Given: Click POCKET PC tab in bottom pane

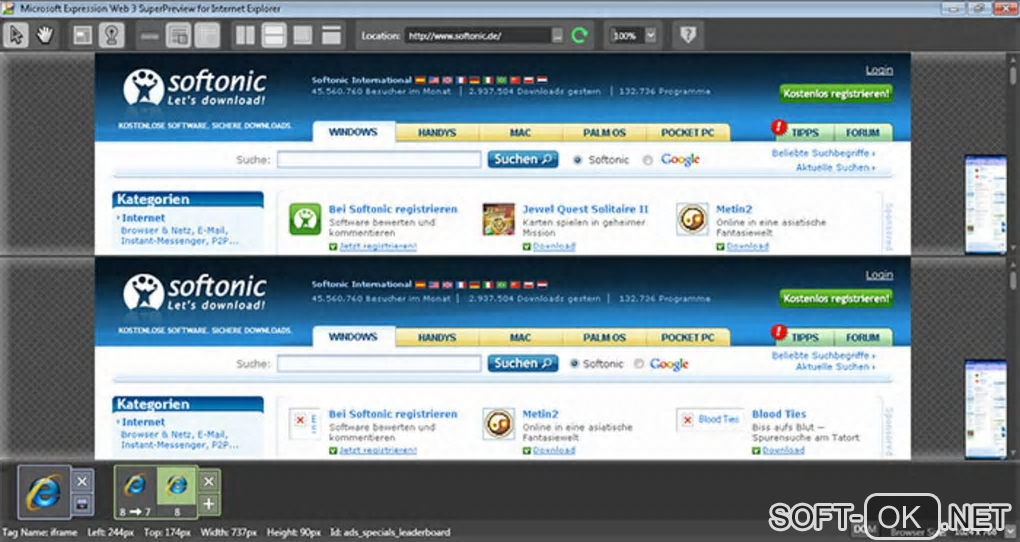Looking at the screenshot, I should (688, 338).
